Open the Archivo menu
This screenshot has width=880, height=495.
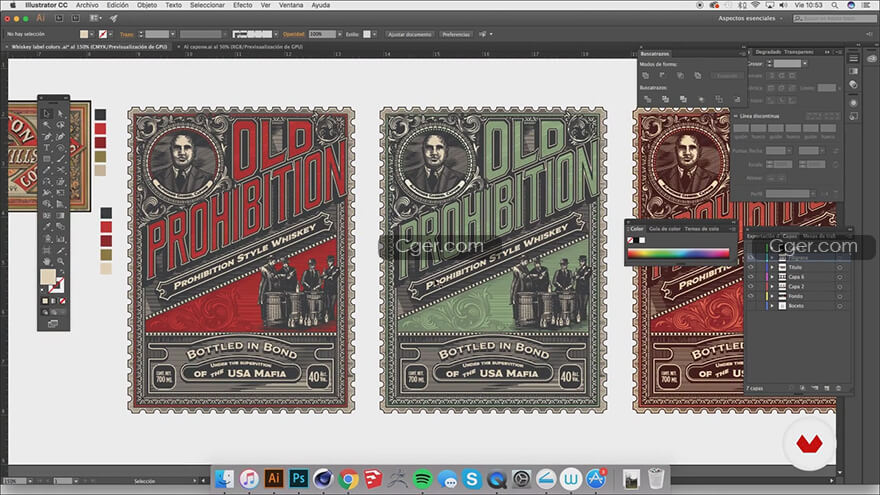click(87, 5)
